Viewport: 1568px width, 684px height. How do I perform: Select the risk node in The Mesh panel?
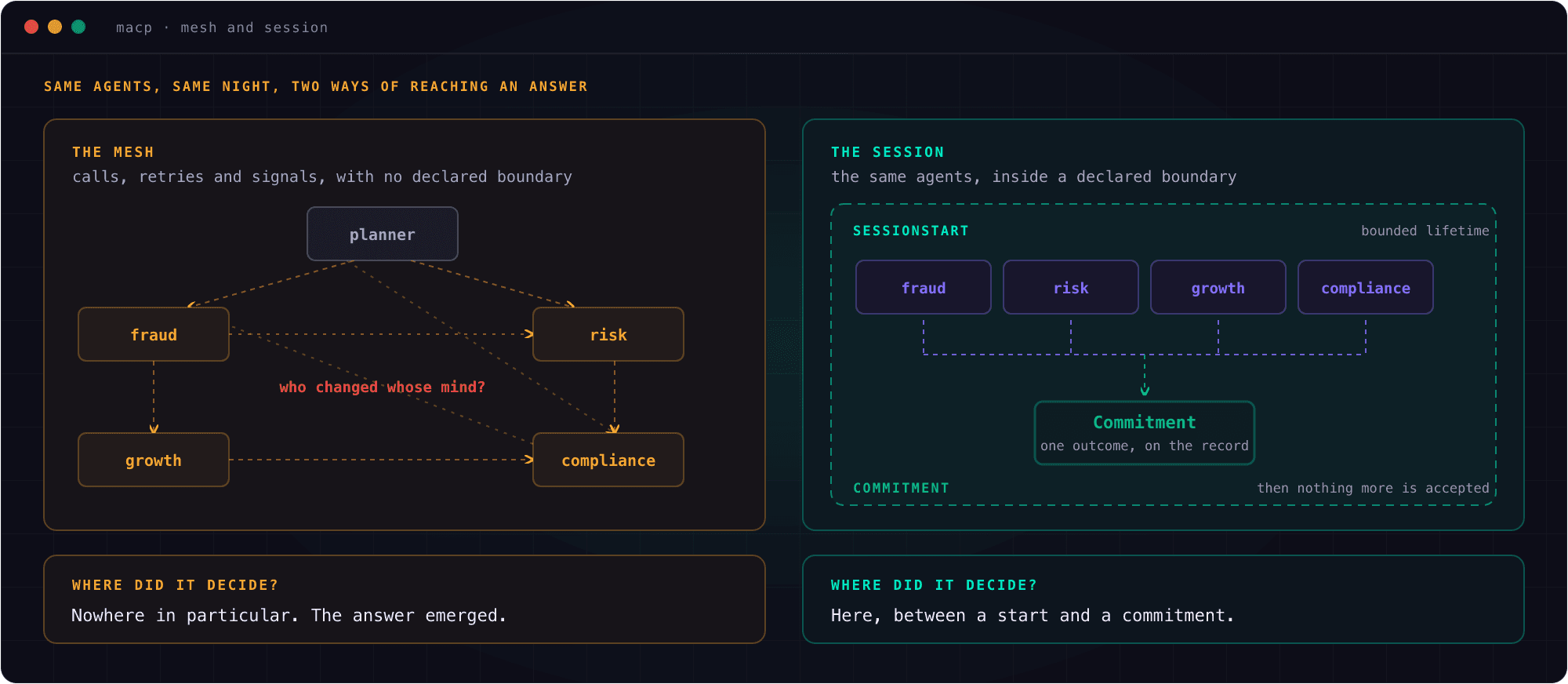pos(608,334)
